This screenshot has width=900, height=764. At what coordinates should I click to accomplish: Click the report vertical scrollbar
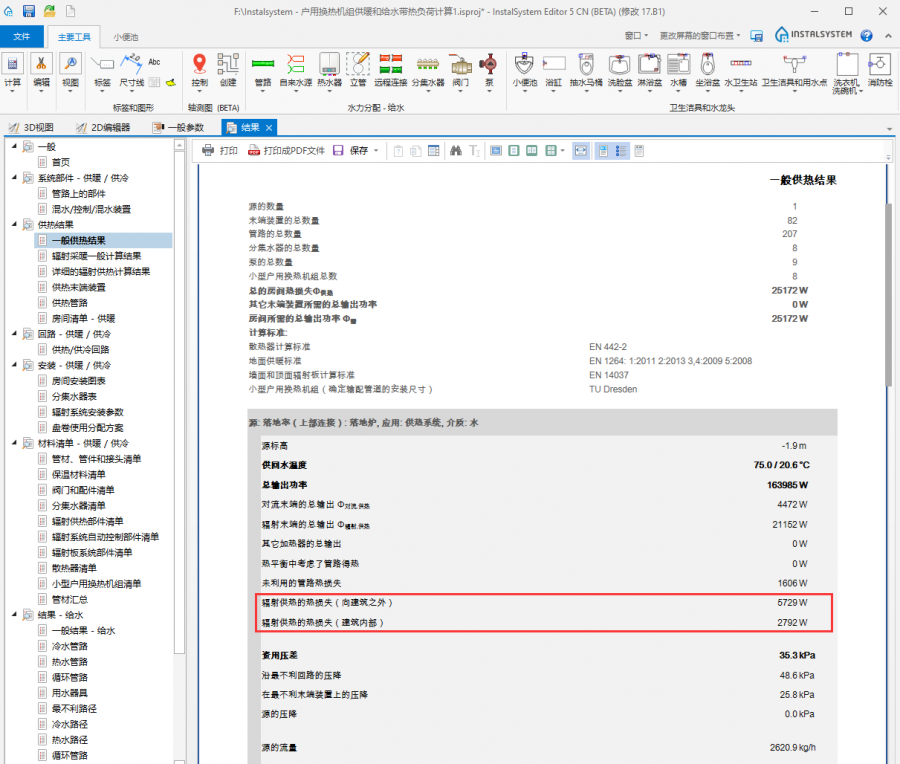pos(888,260)
